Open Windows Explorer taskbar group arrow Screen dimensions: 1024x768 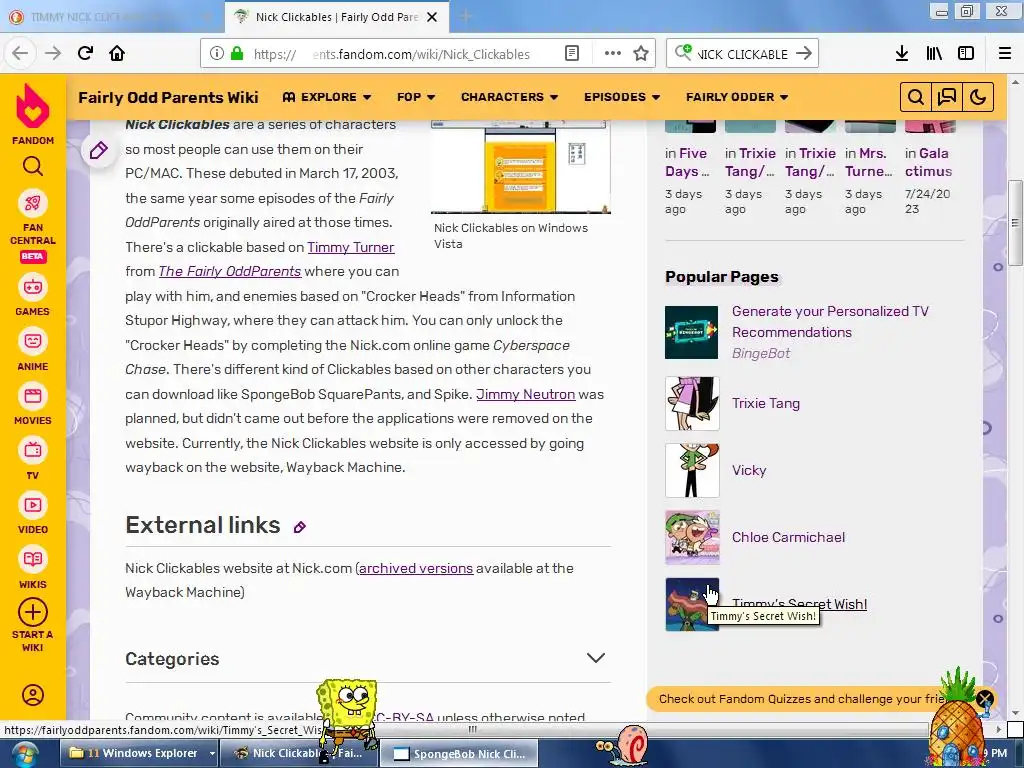pyautogui.click(x=212, y=753)
